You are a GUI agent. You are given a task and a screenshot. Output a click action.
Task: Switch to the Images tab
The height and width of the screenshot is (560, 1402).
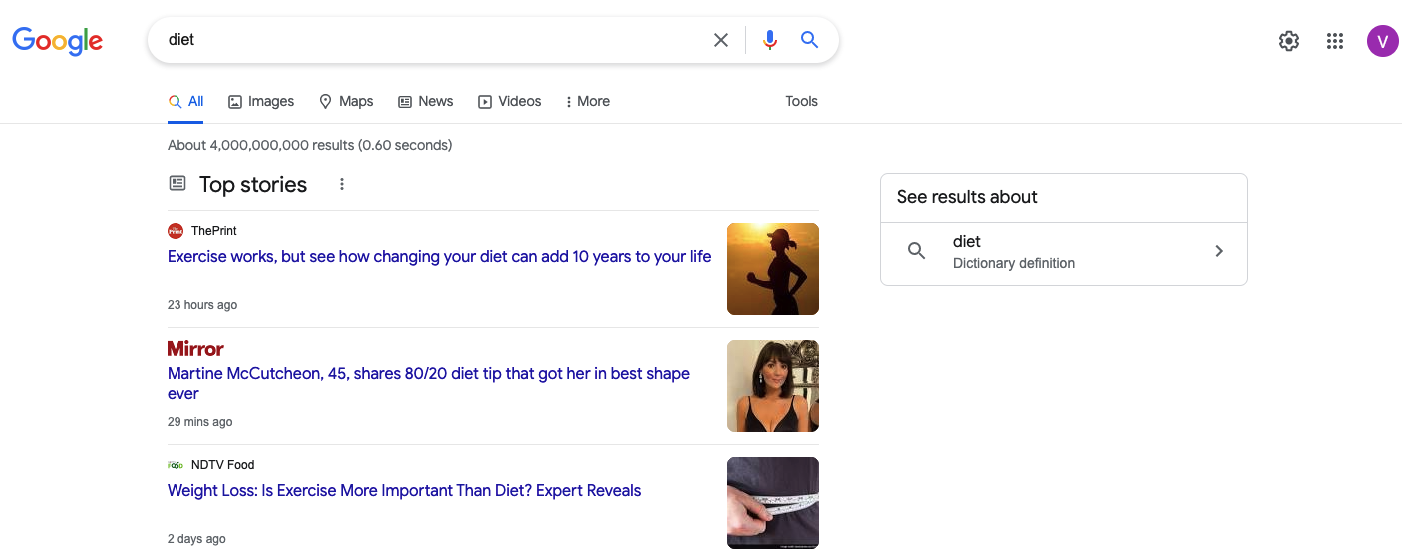(x=261, y=101)
